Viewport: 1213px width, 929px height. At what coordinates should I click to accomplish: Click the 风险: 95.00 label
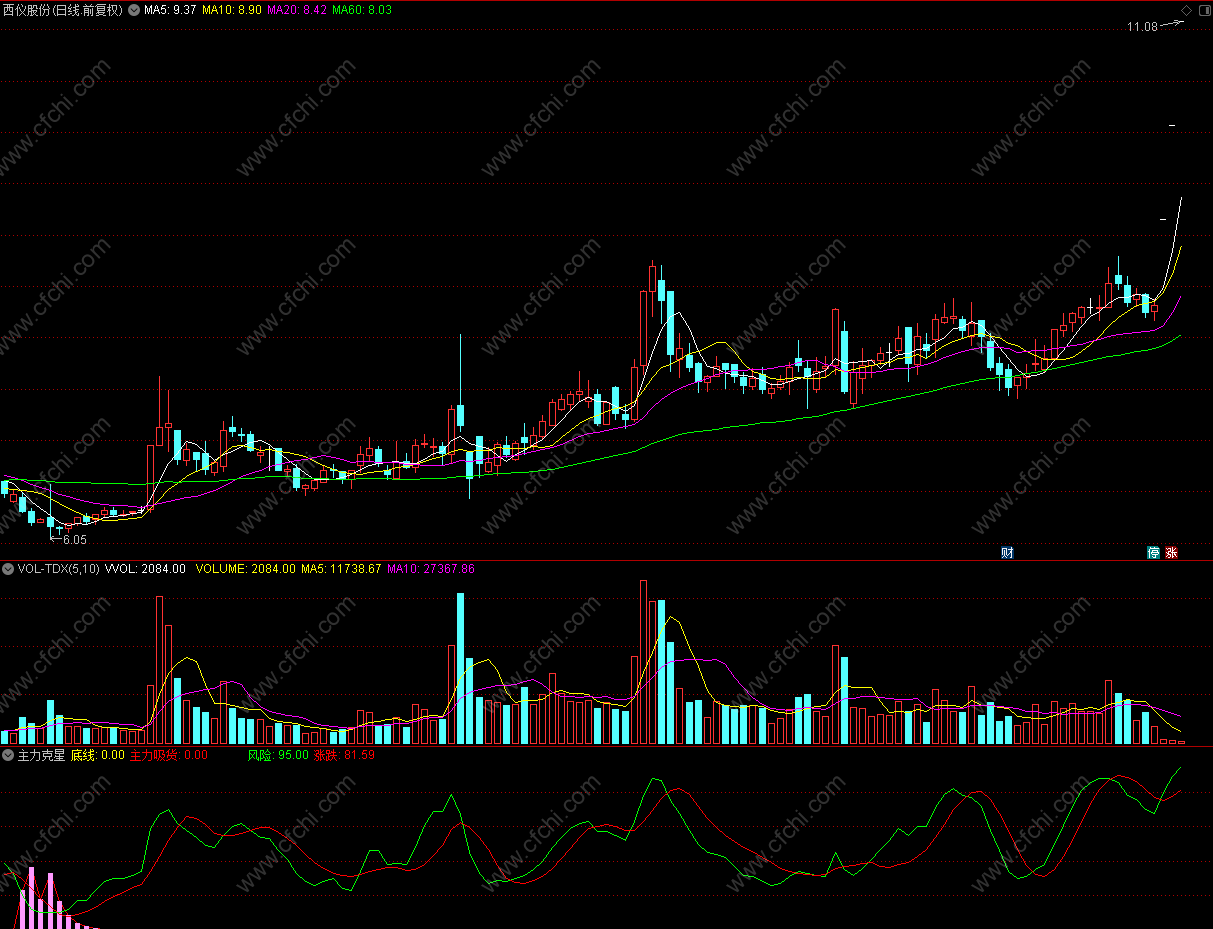(x=278, y=755)
